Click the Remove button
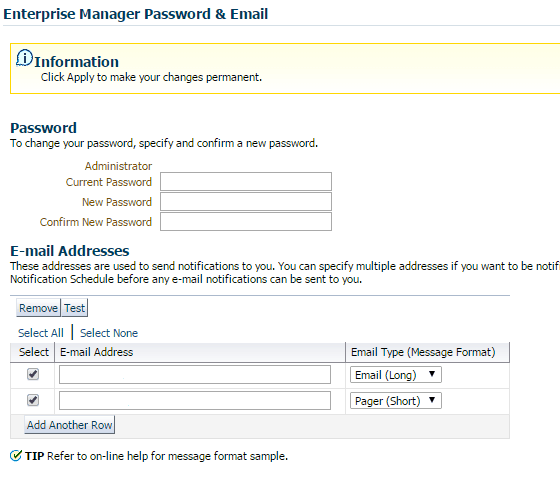This screenshot has width=560, height=480. [38, 308]
